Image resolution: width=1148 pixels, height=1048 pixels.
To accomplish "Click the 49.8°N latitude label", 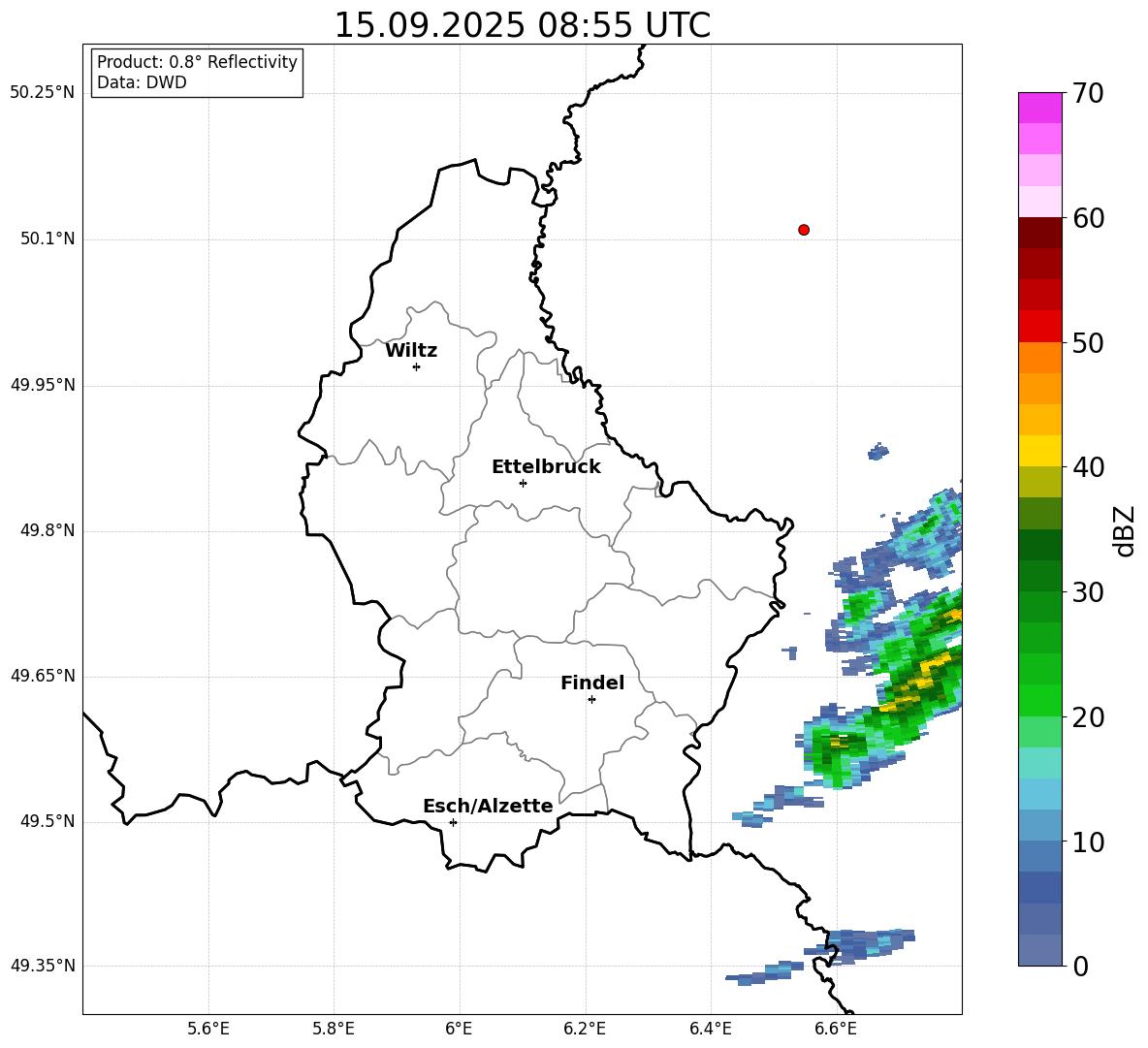I will click(x=47, y=530).
